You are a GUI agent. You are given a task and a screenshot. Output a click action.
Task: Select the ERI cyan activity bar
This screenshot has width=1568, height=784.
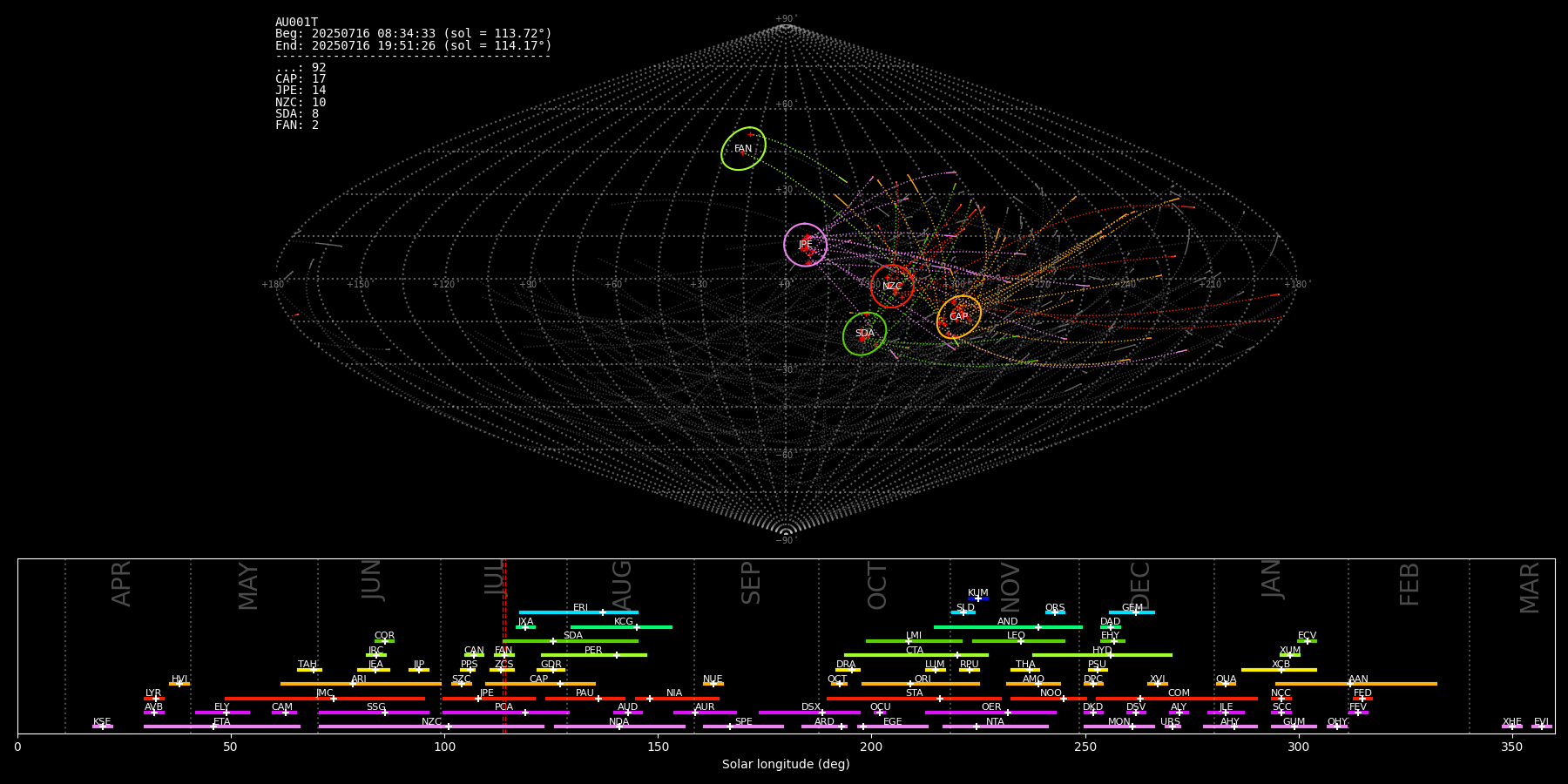click(x=578, y=612)
